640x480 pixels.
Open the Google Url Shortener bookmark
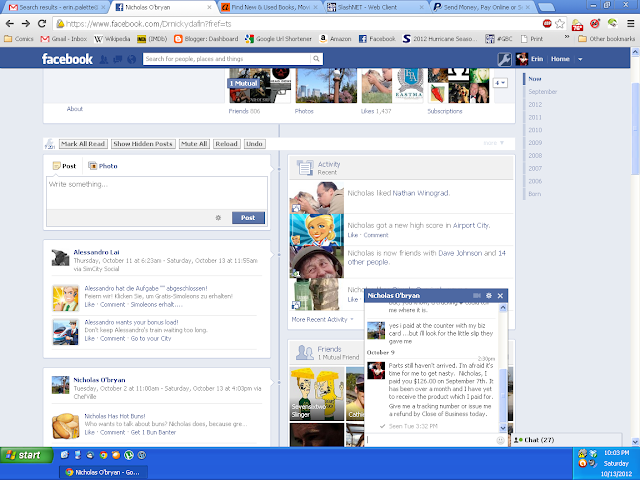278,39
